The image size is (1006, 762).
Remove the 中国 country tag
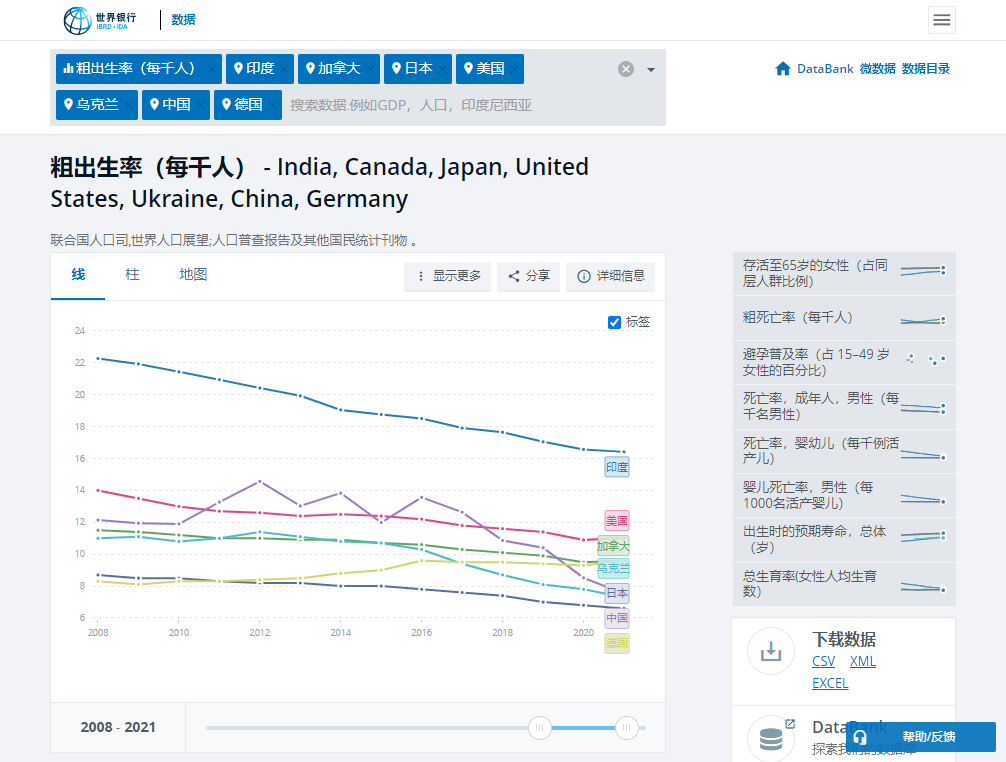[x=200, y=105]
